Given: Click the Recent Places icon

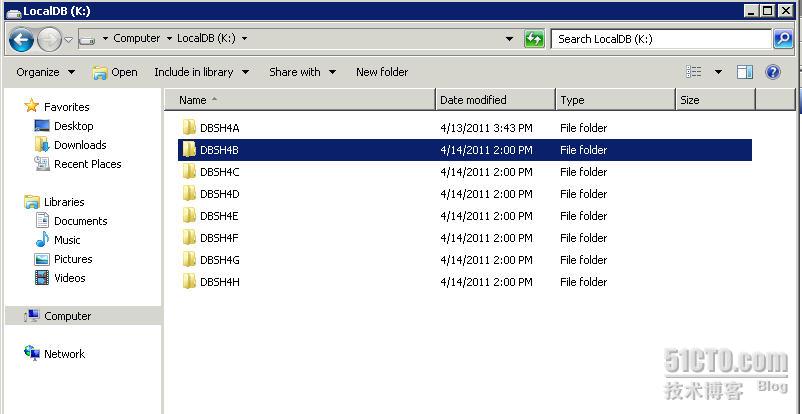Looking at the screenshot, I should pos(42,163).
